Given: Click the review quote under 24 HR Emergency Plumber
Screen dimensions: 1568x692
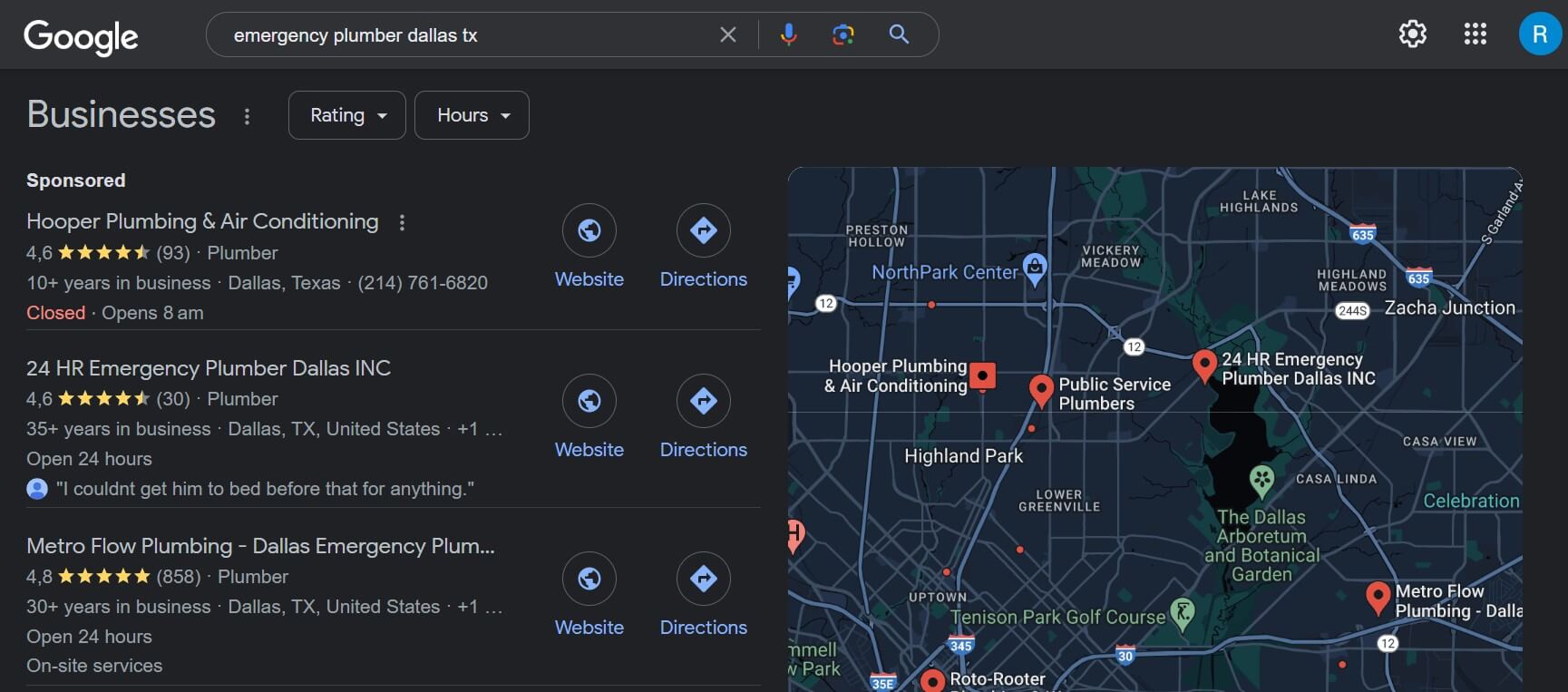Looking at the screenshot, I should [265, 489].
